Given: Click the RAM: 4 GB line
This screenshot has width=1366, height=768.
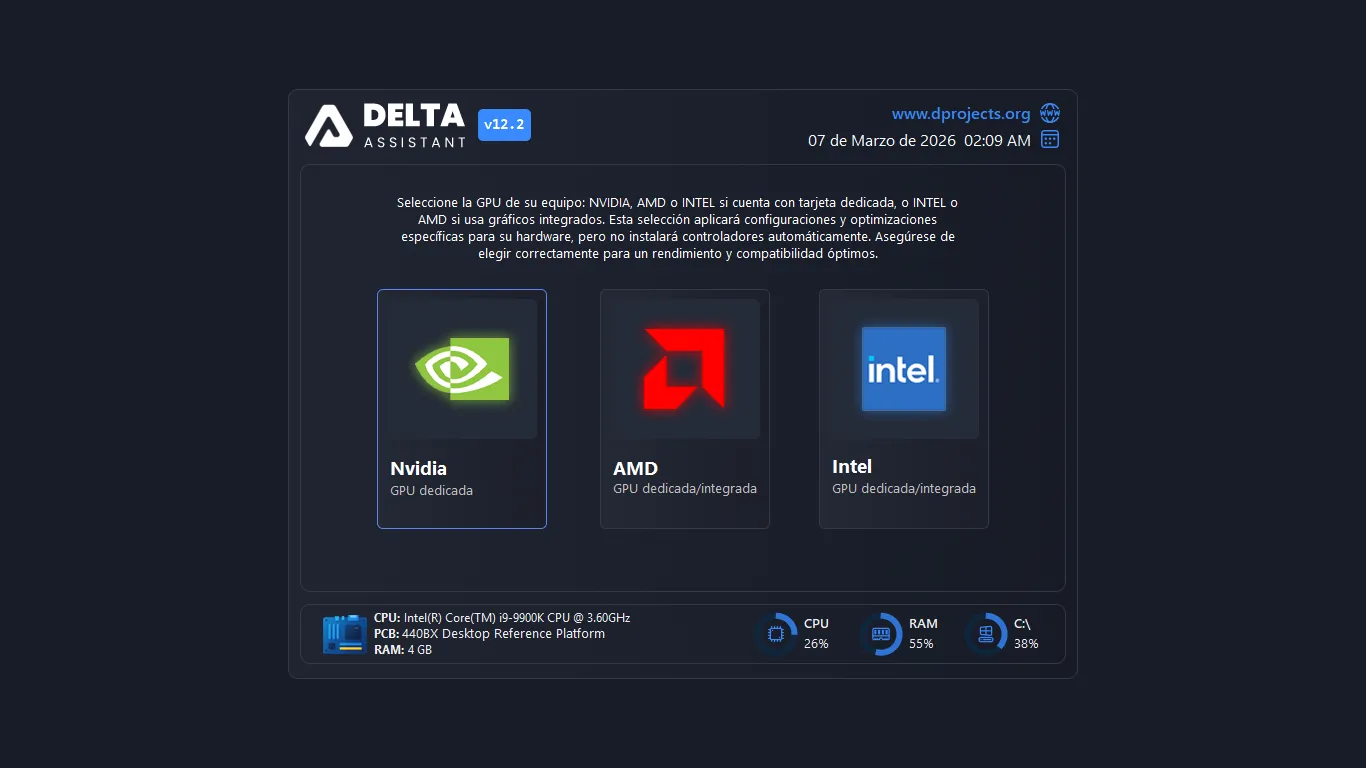Looking at the screenshot, I should click(x=403, y=650).
